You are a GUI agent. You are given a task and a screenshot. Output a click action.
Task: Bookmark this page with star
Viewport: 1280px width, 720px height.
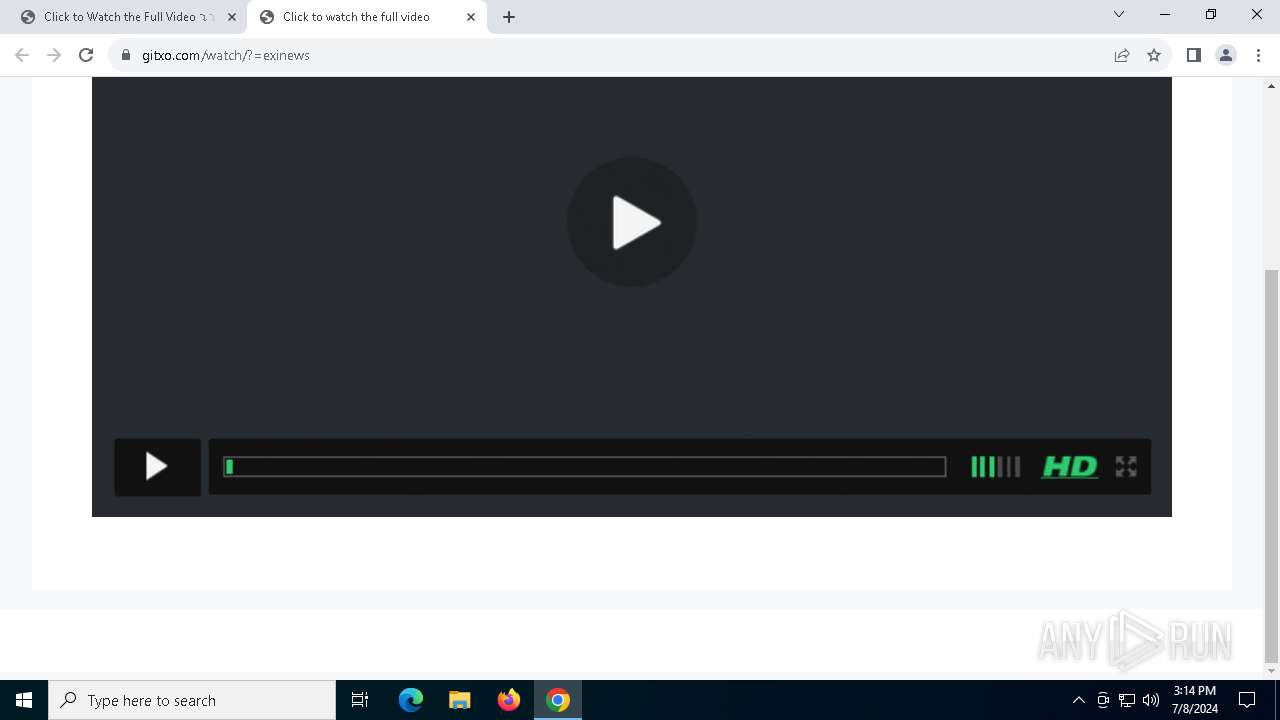[x=1154, y=55]
